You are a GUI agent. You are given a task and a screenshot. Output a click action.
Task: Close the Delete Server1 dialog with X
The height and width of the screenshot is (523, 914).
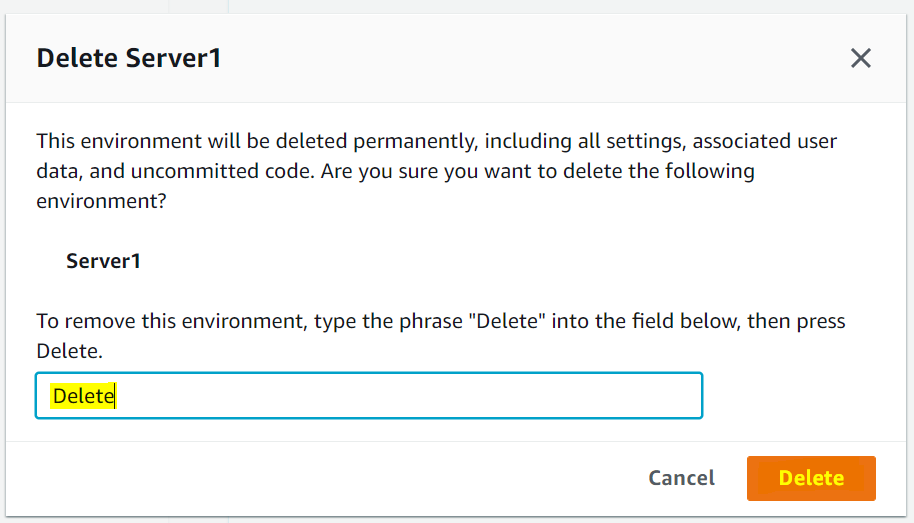click(861, 58)
